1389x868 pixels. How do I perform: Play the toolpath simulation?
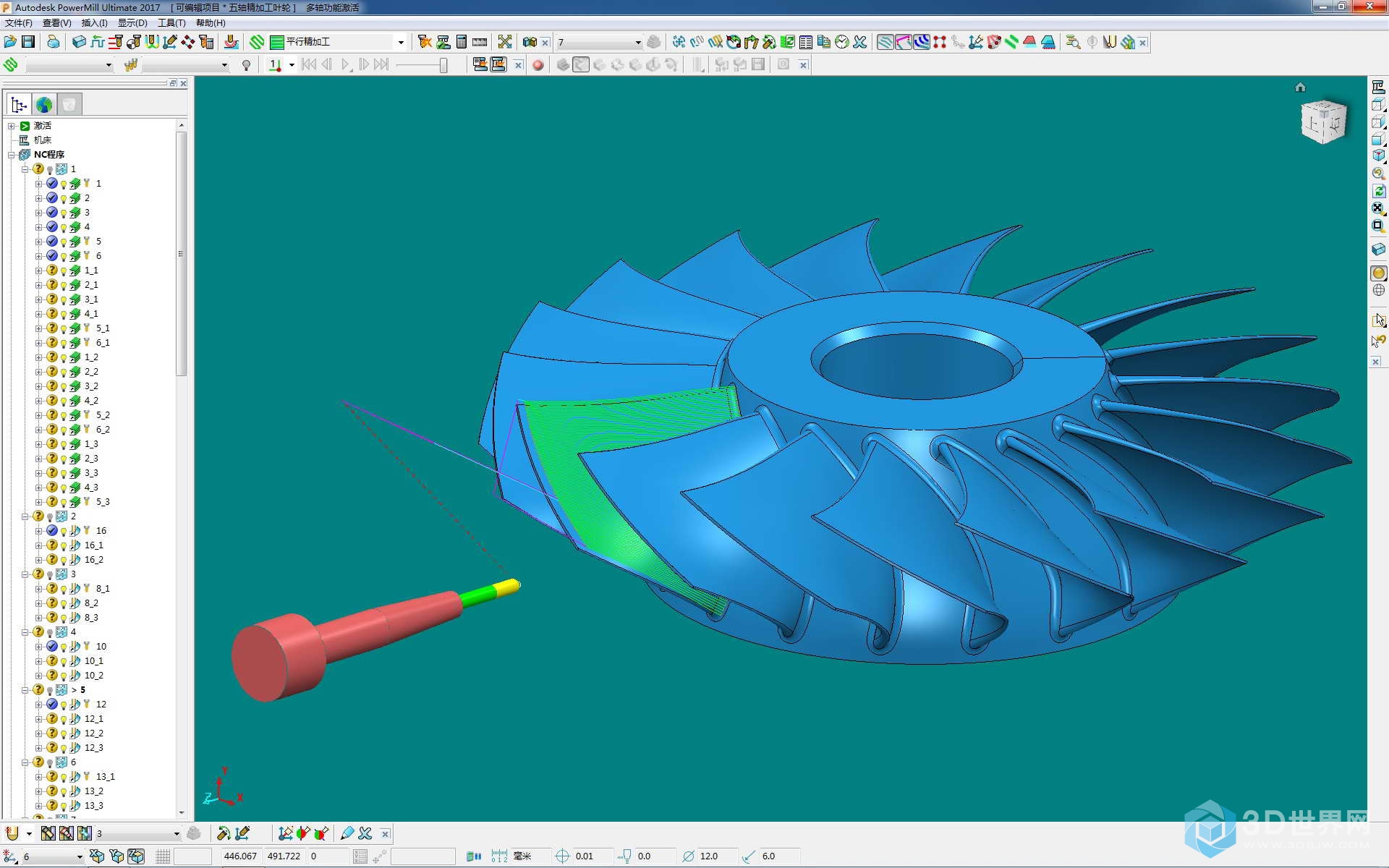point(345,65)
